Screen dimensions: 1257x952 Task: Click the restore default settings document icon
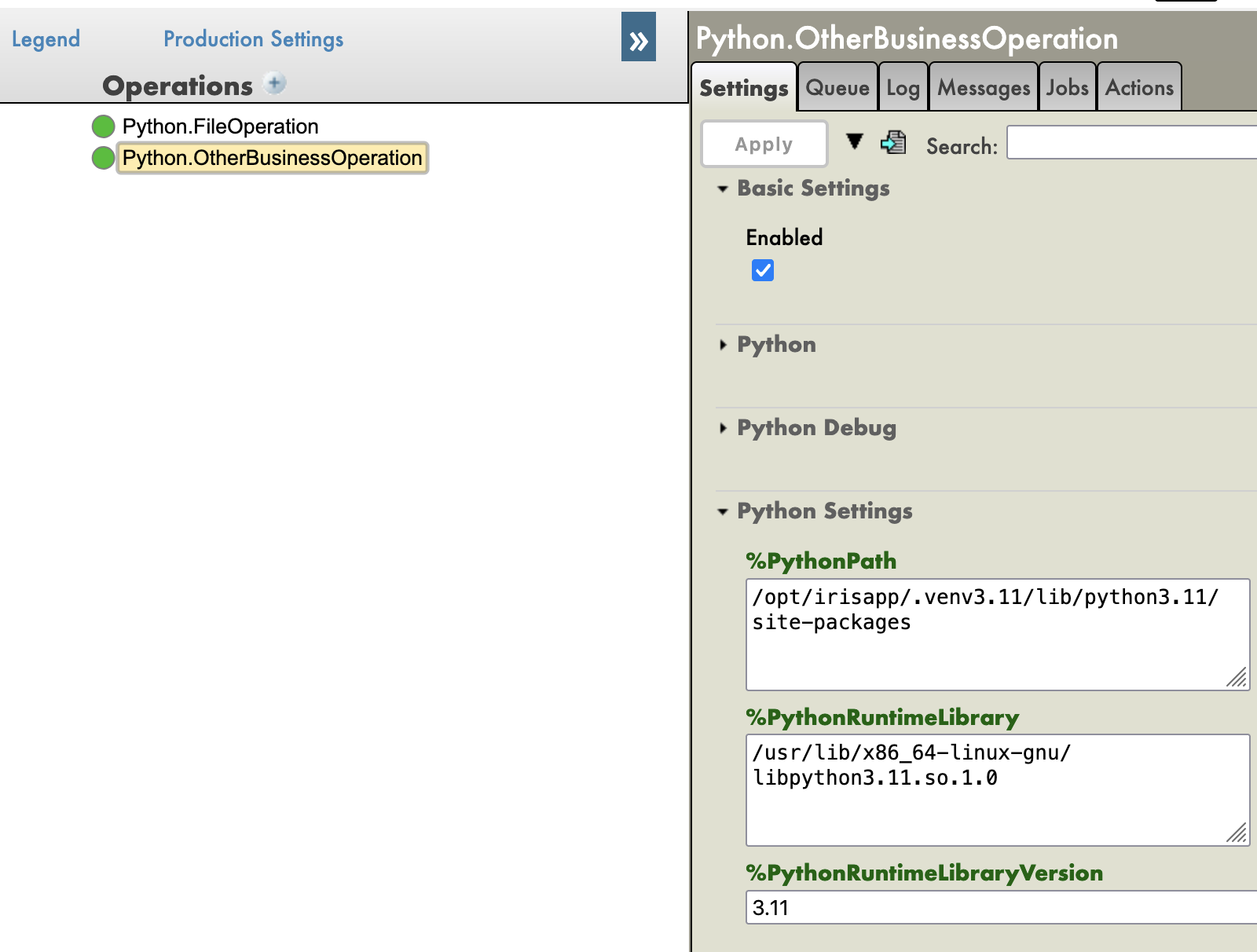tap(893, 142)
